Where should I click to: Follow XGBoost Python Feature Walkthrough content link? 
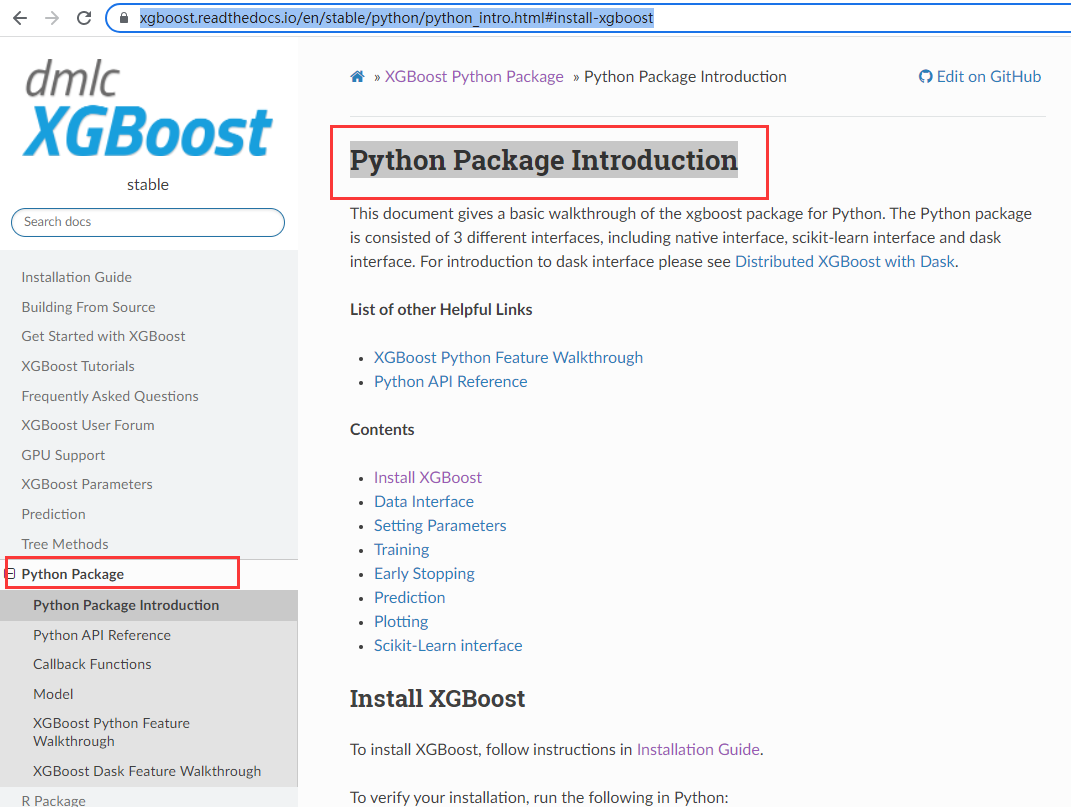(508, 357)
